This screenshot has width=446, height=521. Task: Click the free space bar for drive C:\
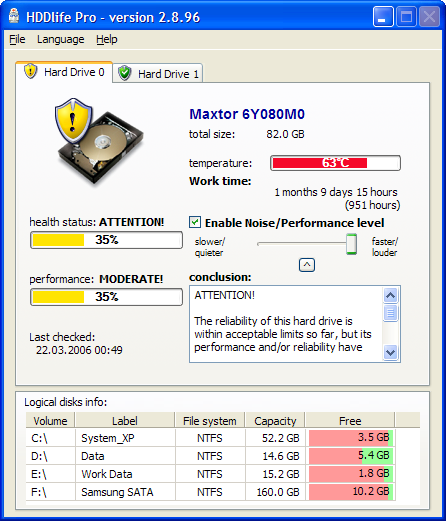coord(351,438)
